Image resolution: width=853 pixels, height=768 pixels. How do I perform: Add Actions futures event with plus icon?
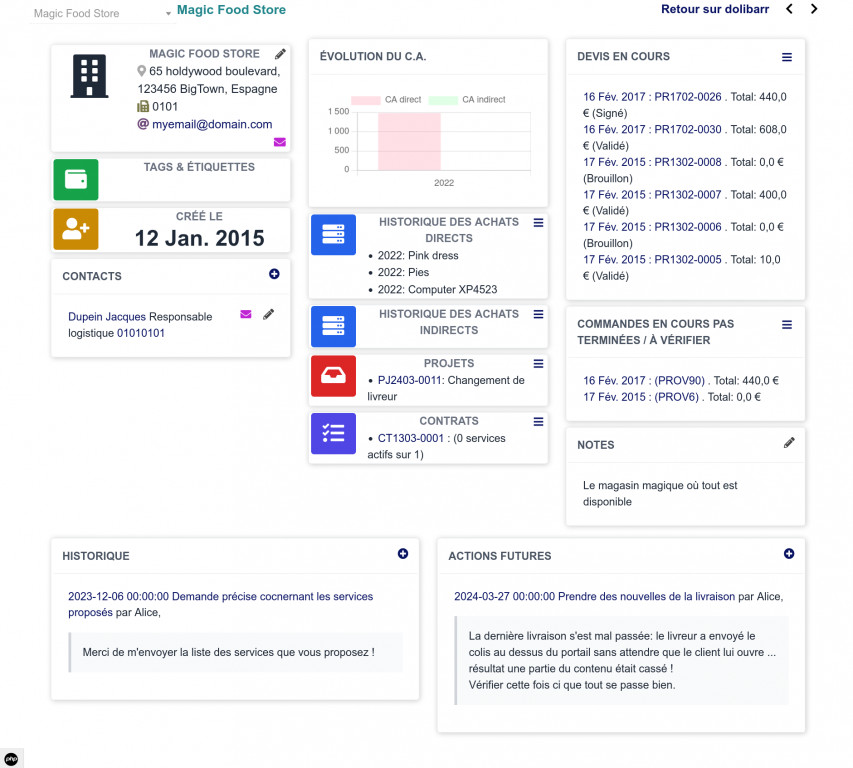coord(789,554)
